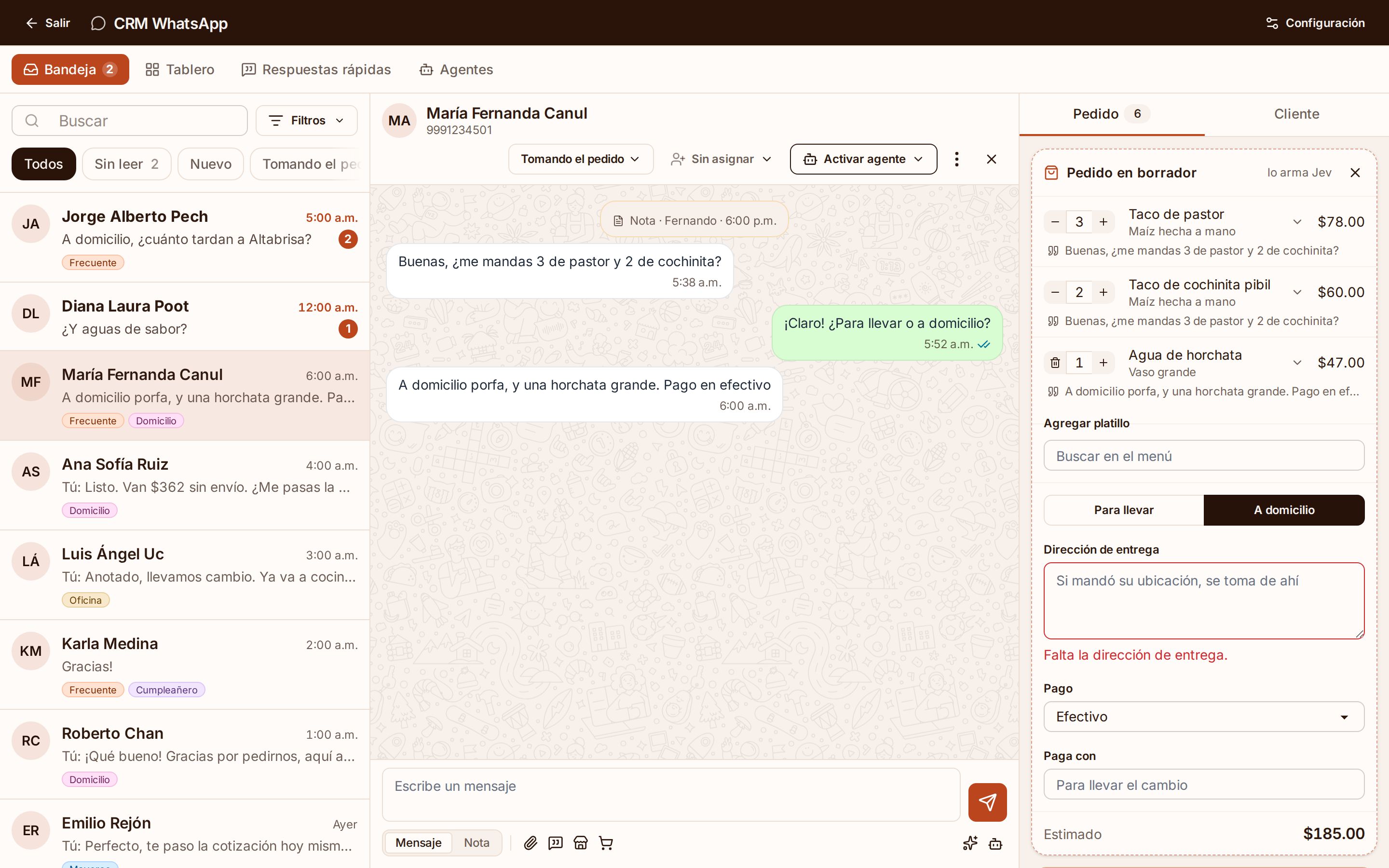Expand Taco de pastor variant chevron
Image resolution: width=1389 pixels, height=868 pixels.
1296,222
